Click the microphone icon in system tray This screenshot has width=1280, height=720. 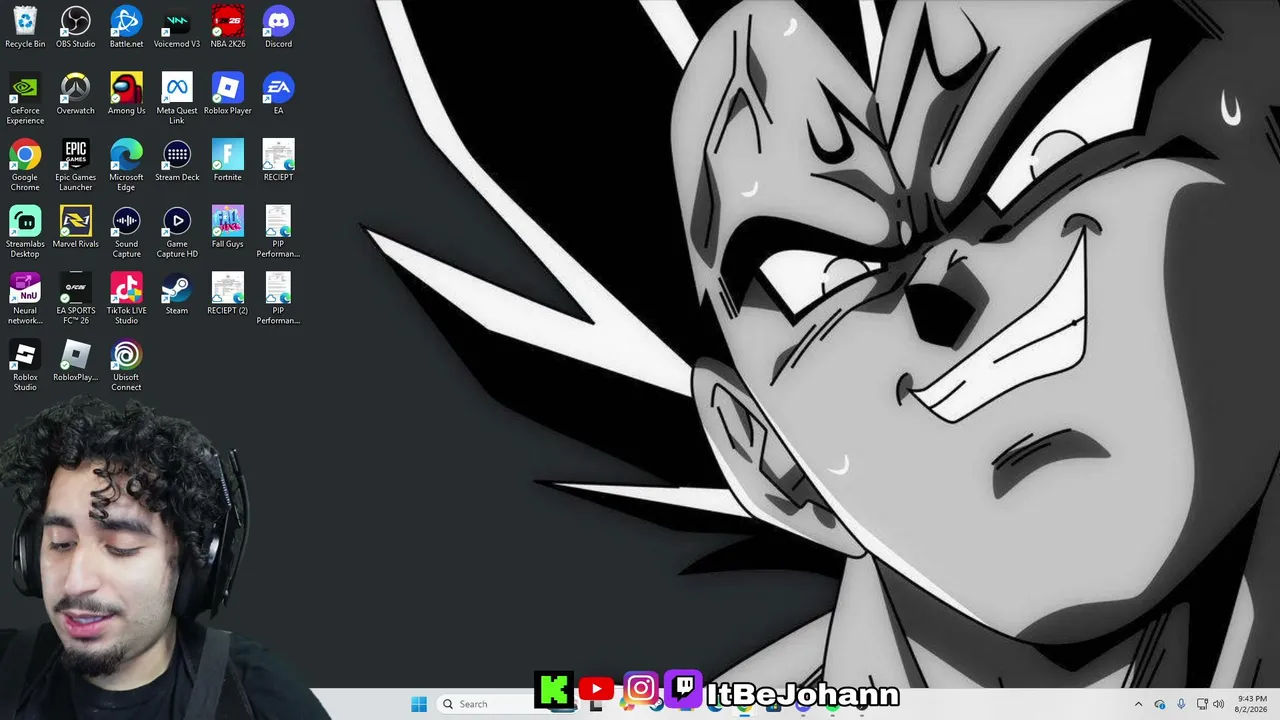(1181, 704)
